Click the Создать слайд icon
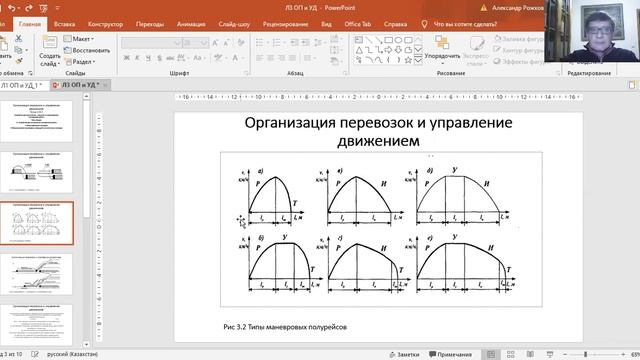 50,42
